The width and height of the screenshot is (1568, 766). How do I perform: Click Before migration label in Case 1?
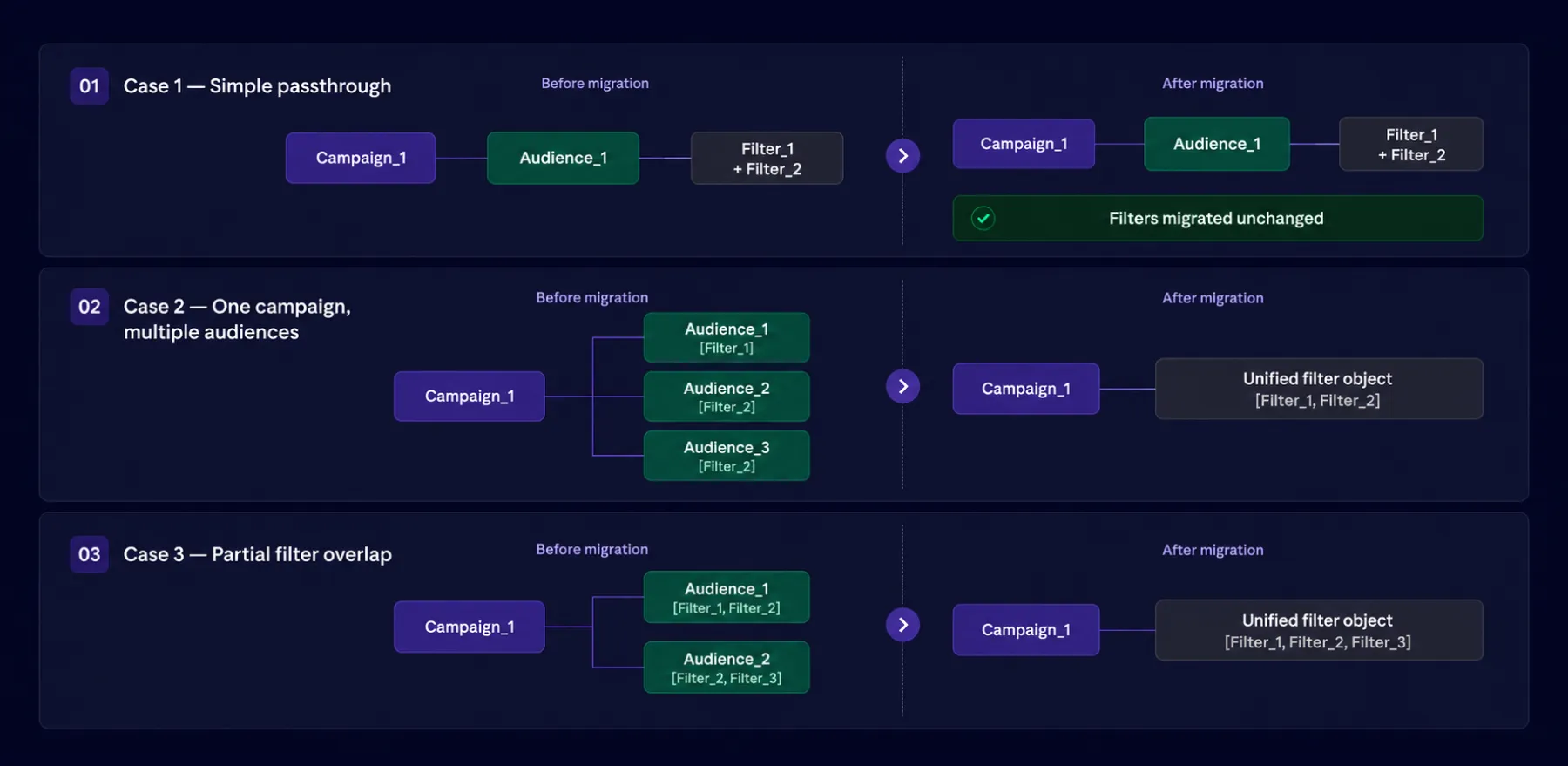[595, 84]
